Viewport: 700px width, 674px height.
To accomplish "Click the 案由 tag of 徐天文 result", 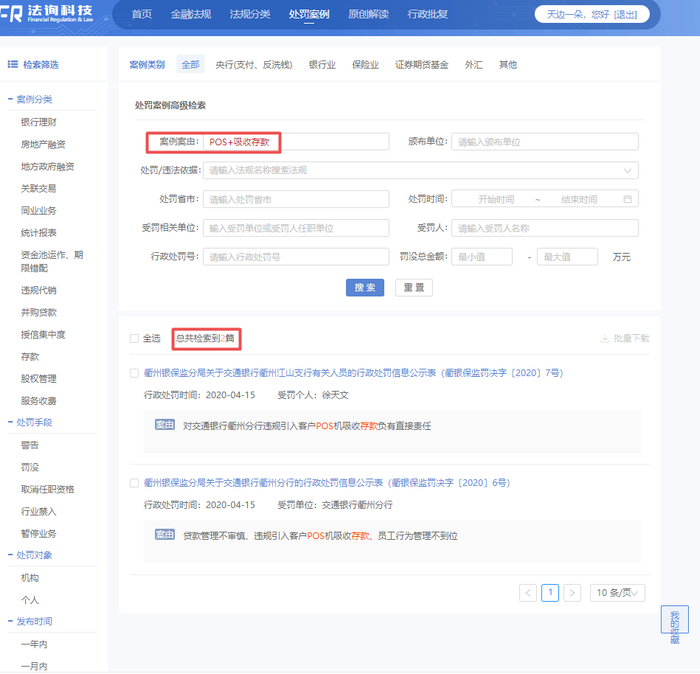I will [165, 425].
